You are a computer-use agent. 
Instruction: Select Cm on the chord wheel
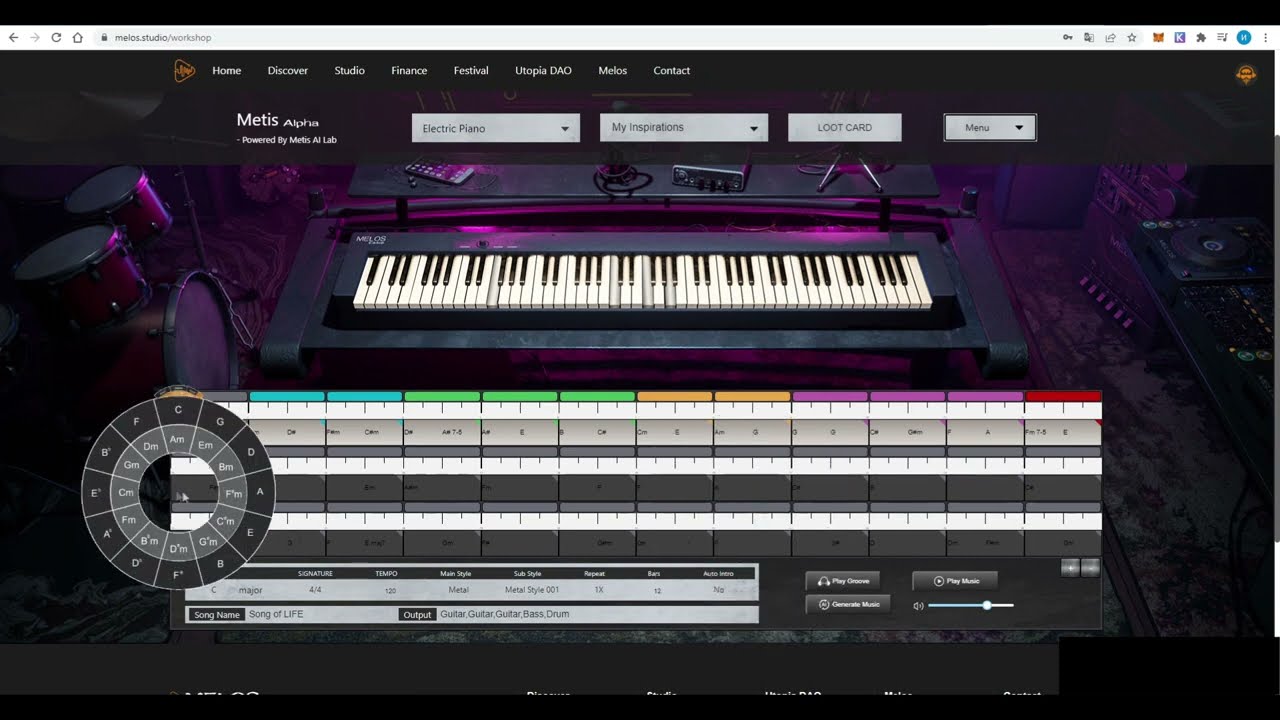click(126, 492)
